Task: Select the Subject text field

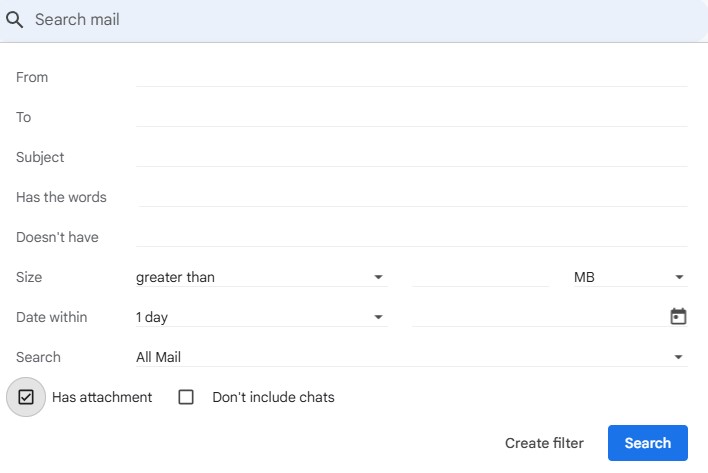Action: pyautogui.click(x=411, y=156)
